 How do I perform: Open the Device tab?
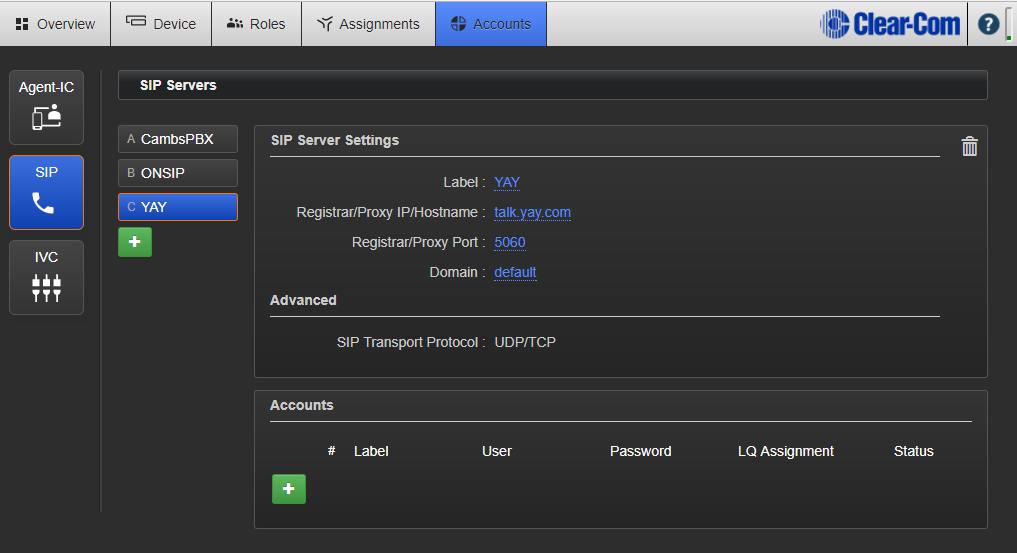(x=161, y=24)
